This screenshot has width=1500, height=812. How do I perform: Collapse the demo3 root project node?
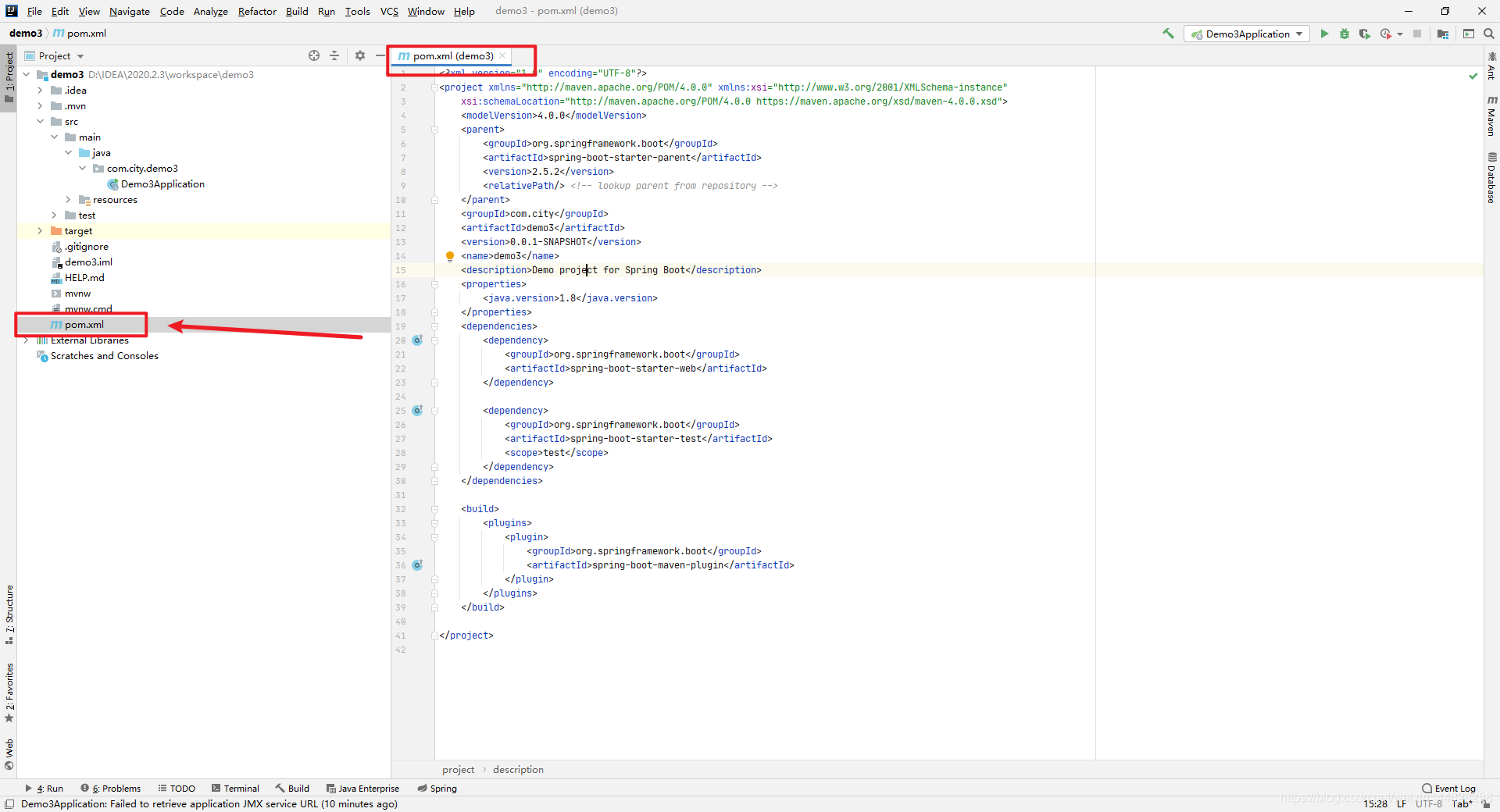coord(27,75)
